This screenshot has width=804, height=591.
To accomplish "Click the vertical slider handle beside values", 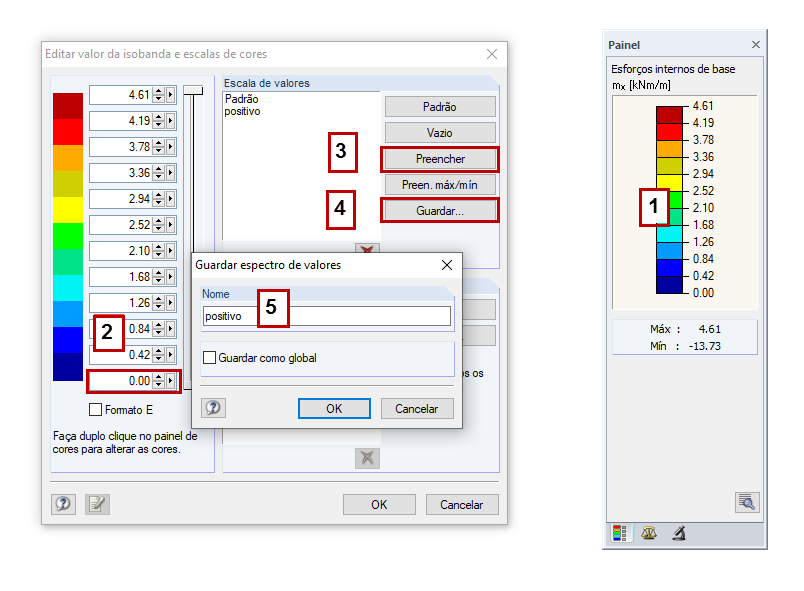I will tap(193, 90).
